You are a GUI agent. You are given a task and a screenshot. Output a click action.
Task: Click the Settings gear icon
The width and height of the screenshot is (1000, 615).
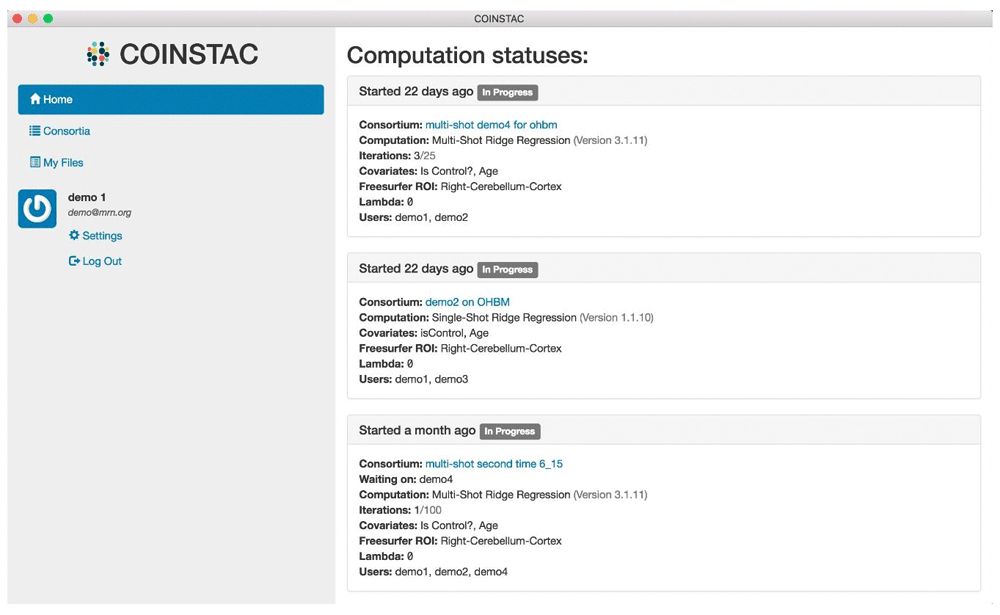click(75, 235)
